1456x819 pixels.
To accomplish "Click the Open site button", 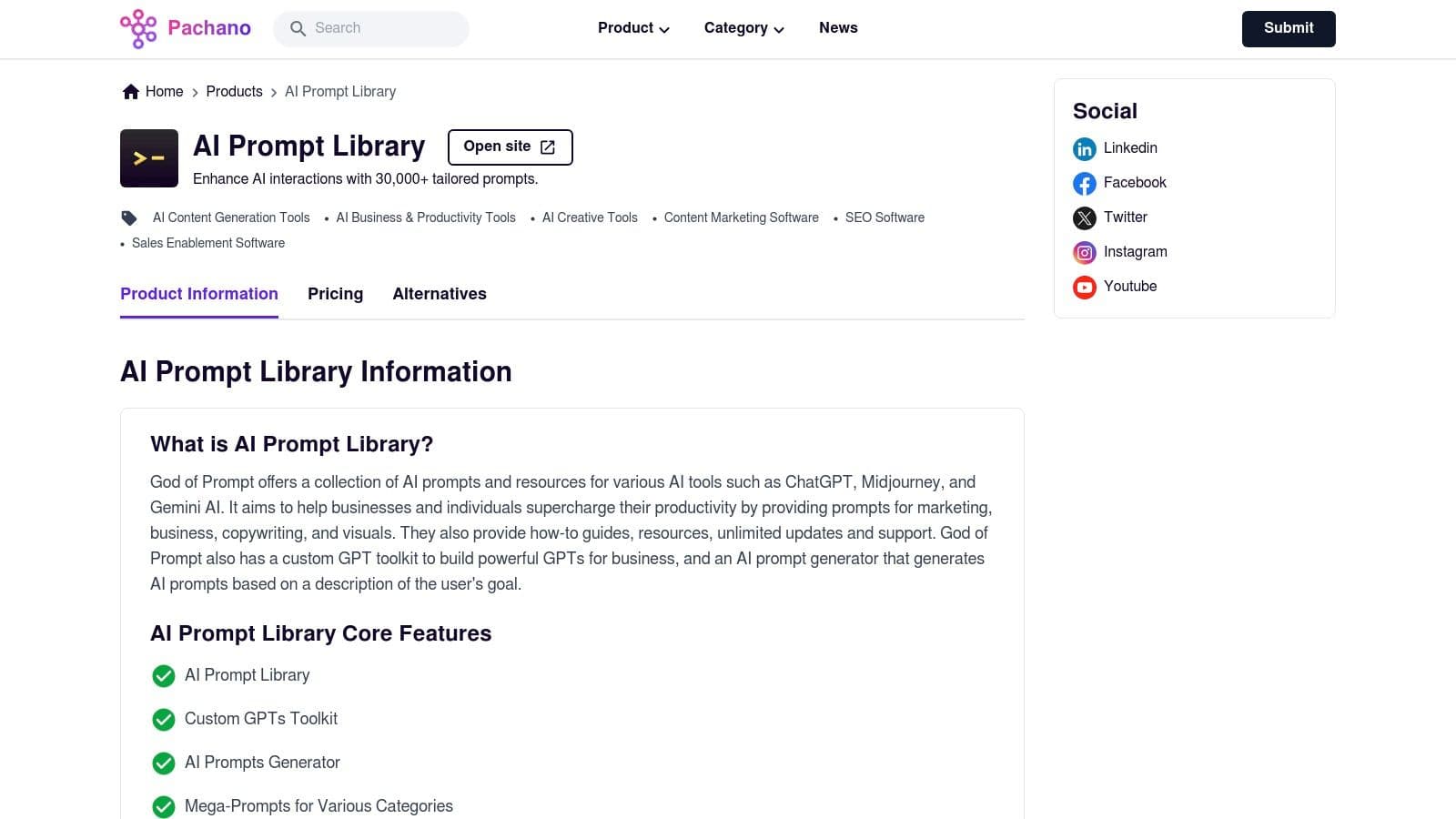I will tap(510, 147).
